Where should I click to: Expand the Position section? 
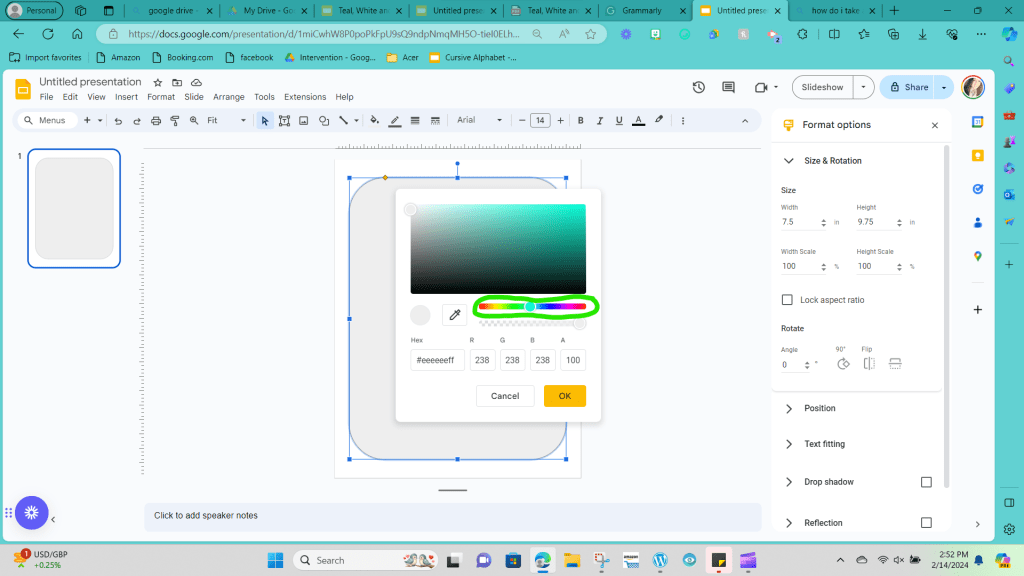coord(819,408)
